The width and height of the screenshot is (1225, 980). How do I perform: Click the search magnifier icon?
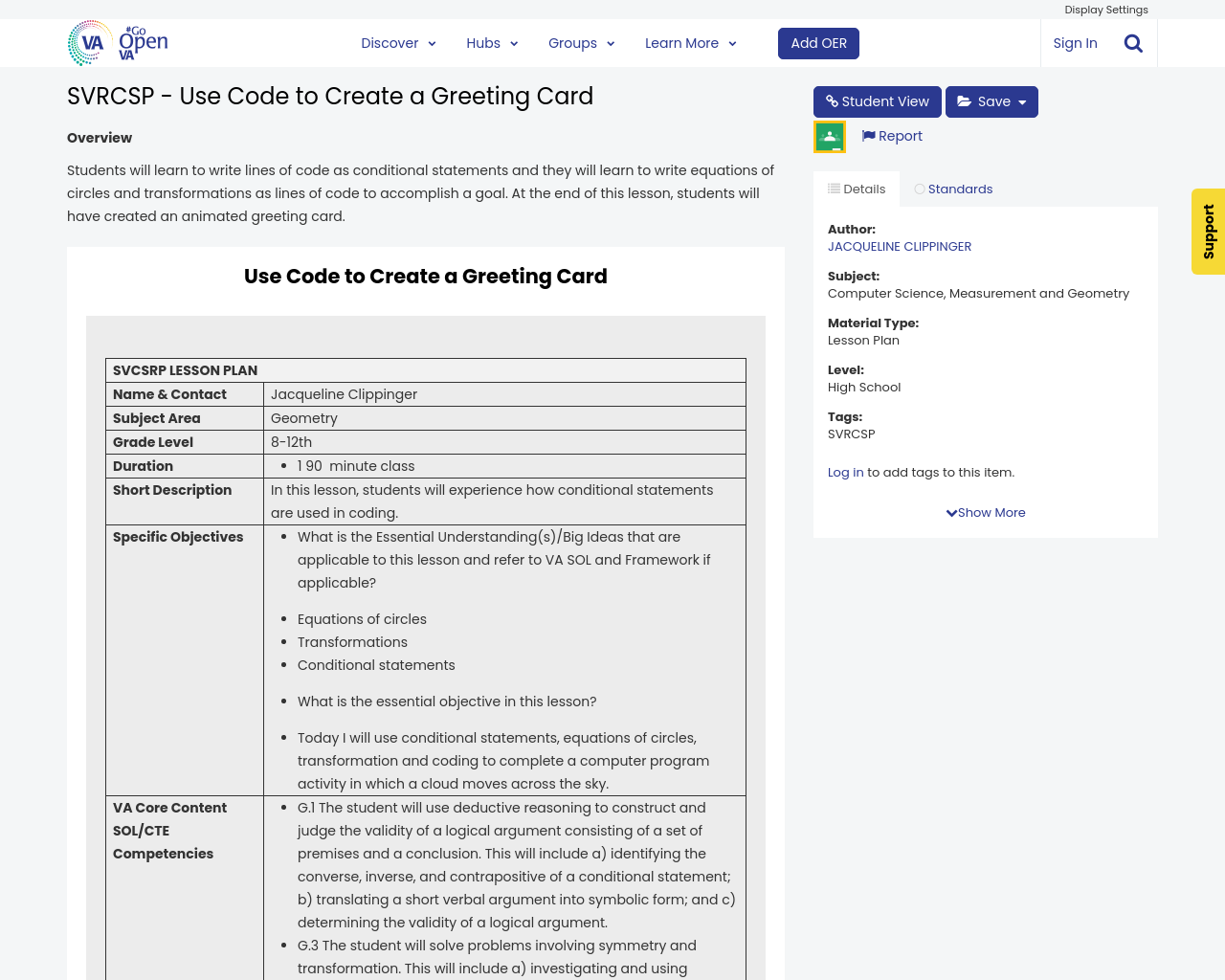[1133, 43]
